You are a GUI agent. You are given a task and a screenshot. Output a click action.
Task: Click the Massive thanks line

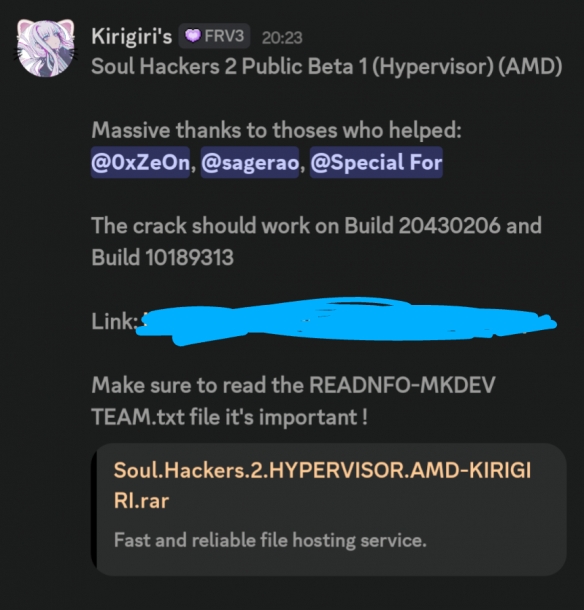click(276, 130)
